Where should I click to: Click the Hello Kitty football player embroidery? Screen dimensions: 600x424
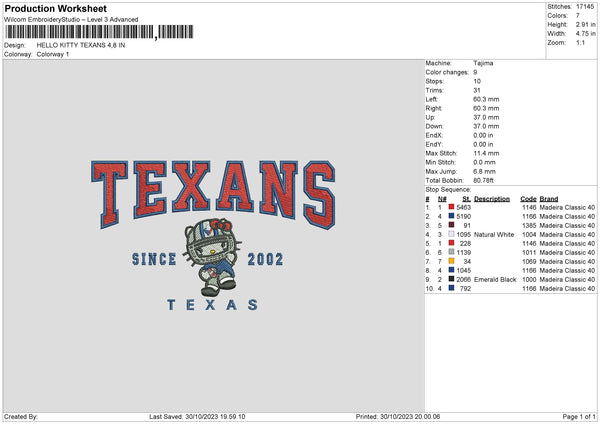coord(212,258)
